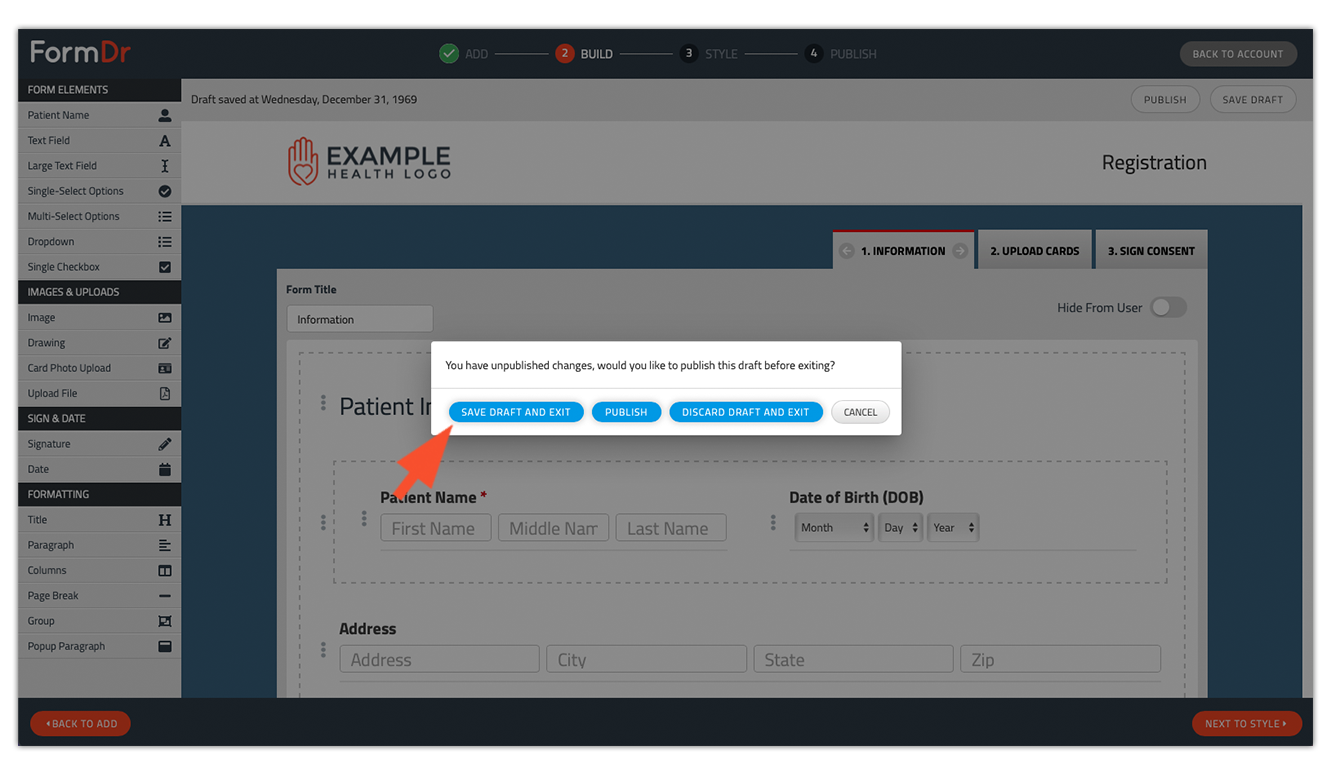
Task: Open the Month dropdown
Action: 833,527
